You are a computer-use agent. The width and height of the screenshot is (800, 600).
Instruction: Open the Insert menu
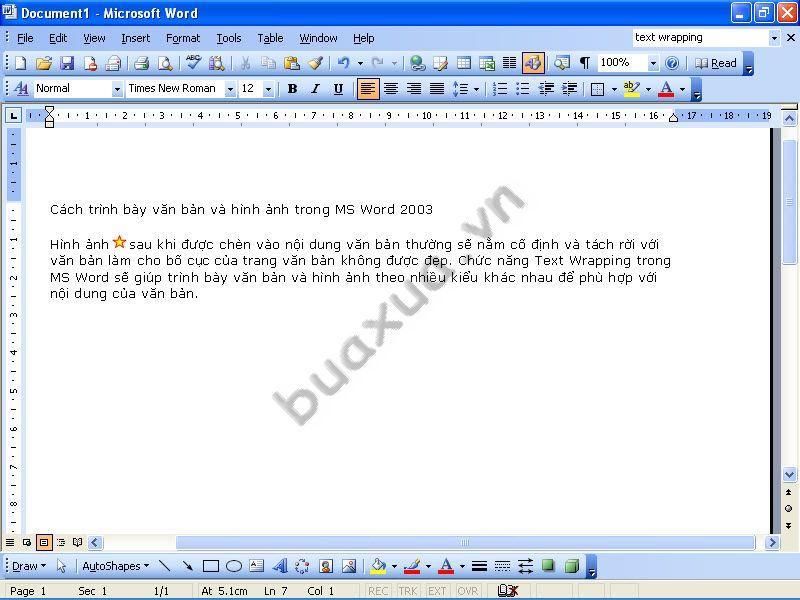[136, 38]
